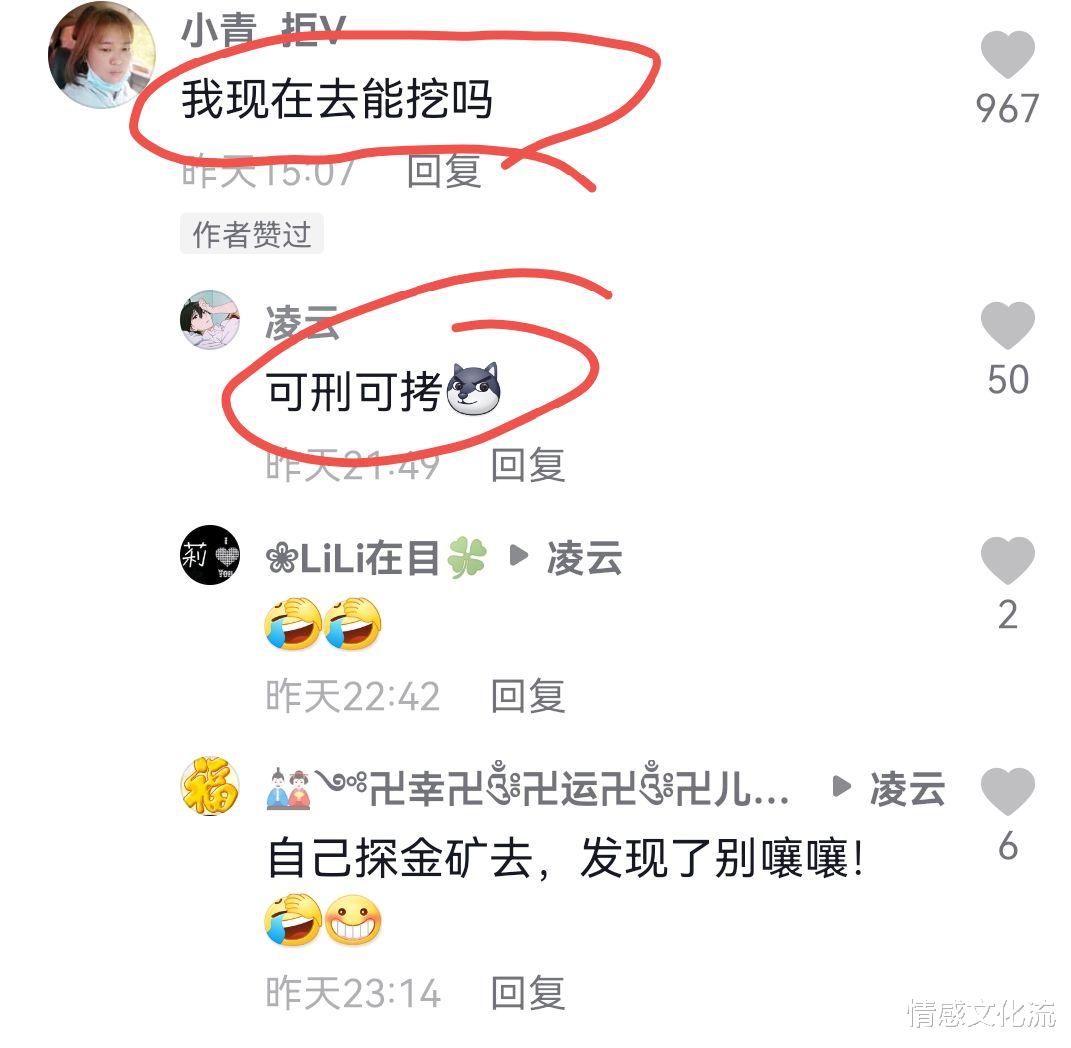This screenshot has height=1048, width=1071.
Task: Like 小青's comment with 967 likes
Action: pos(1007,55)
